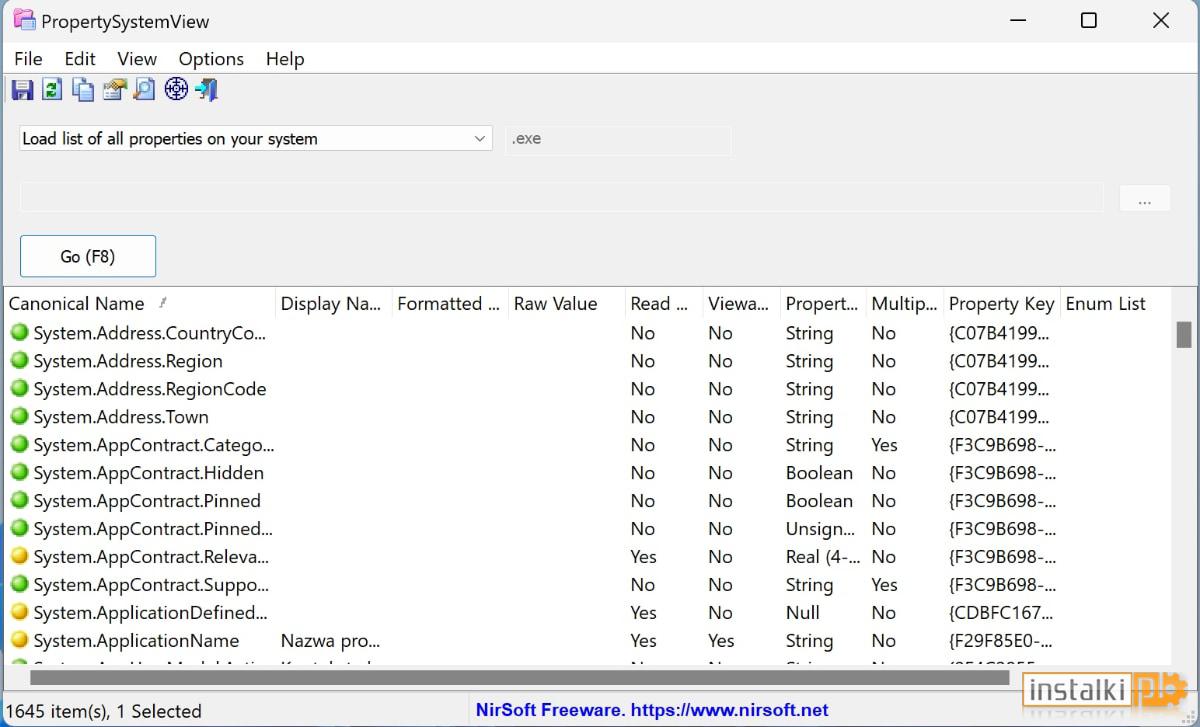Click green icon beside System.AppContract.Catego...

pyautogui.click(x=19, y=445)
